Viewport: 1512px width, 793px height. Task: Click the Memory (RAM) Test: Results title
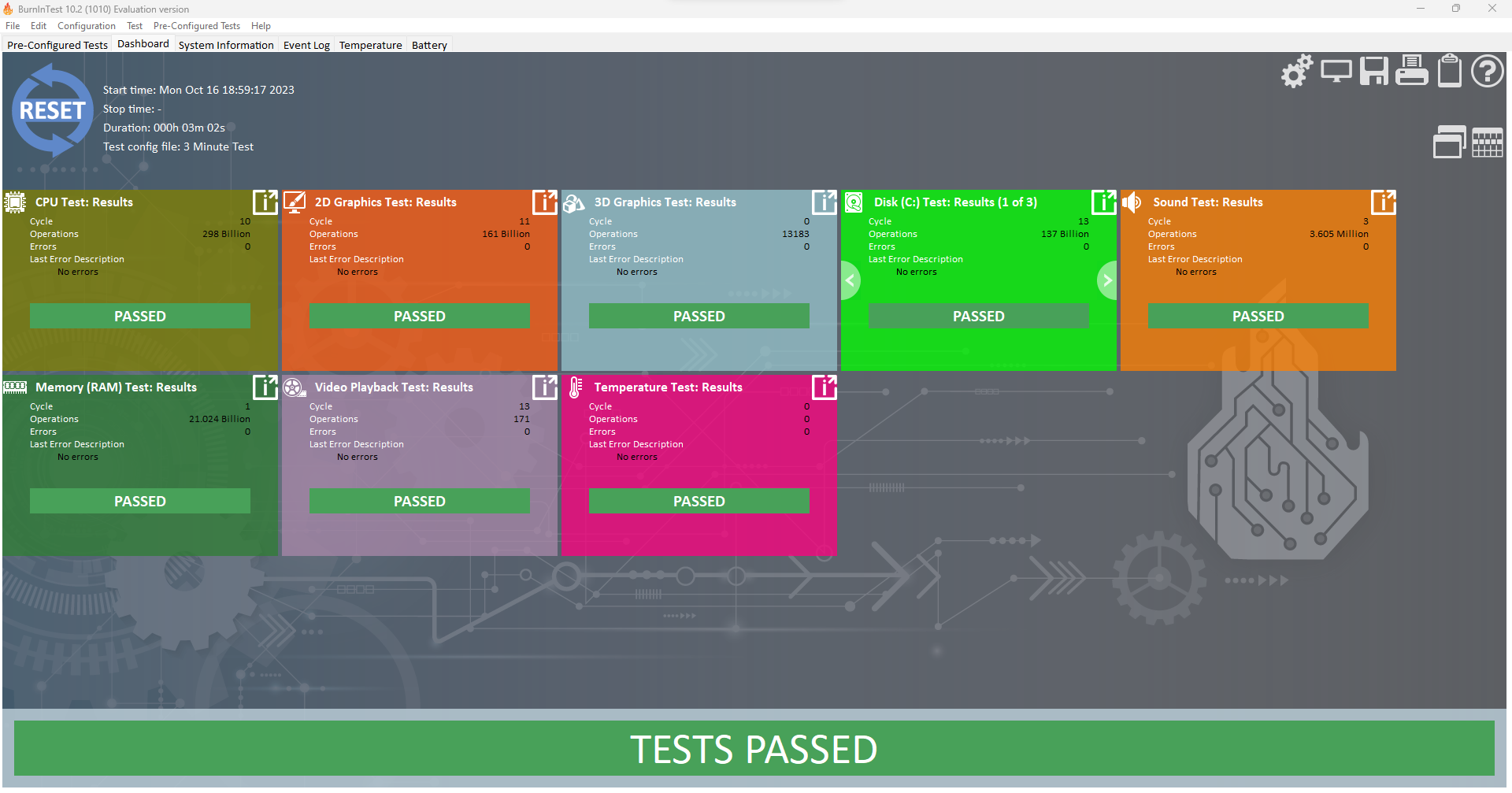pyautogui.click(x=116, y=387)
